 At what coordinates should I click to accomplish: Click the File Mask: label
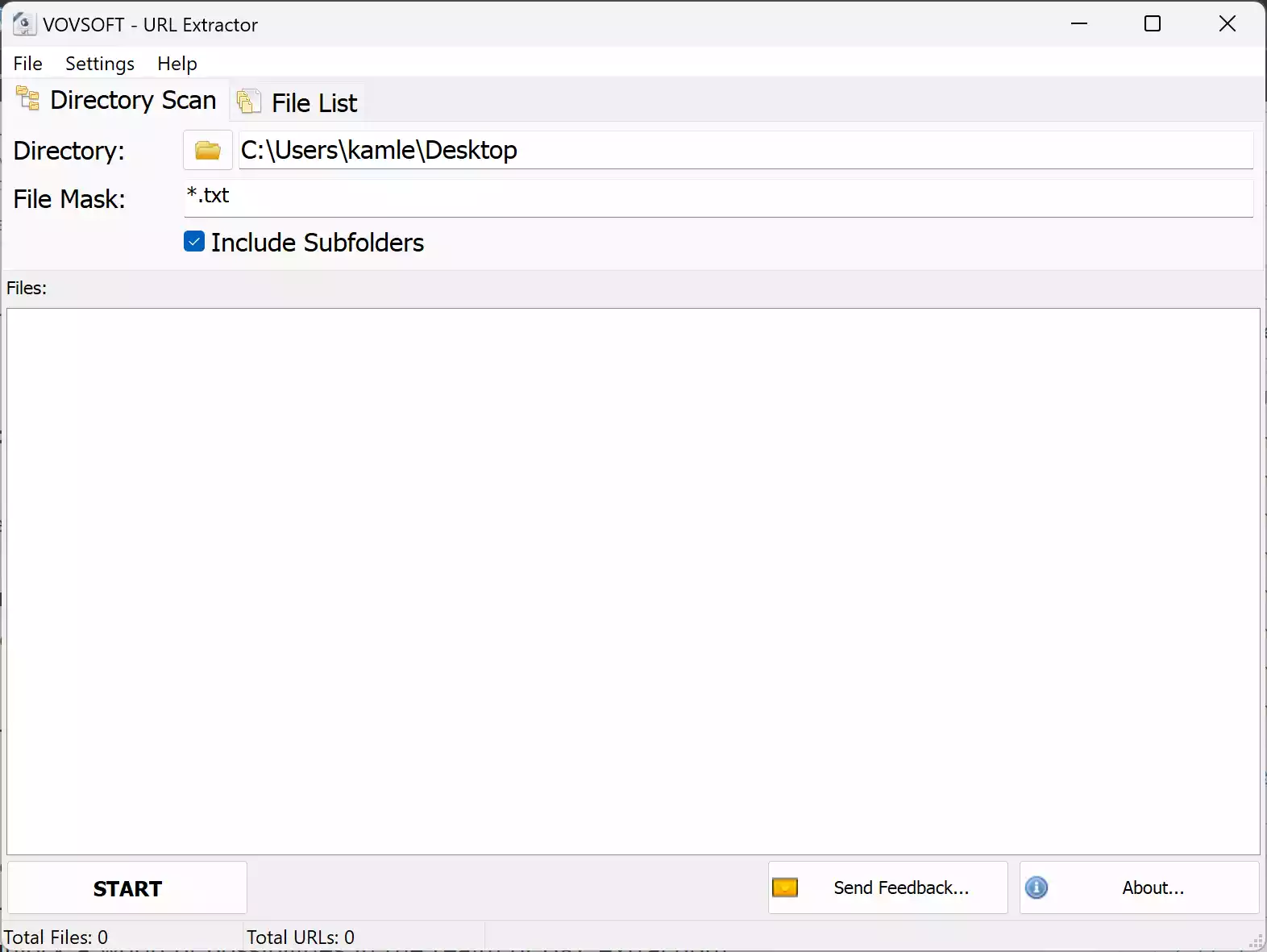coord(69,199)
